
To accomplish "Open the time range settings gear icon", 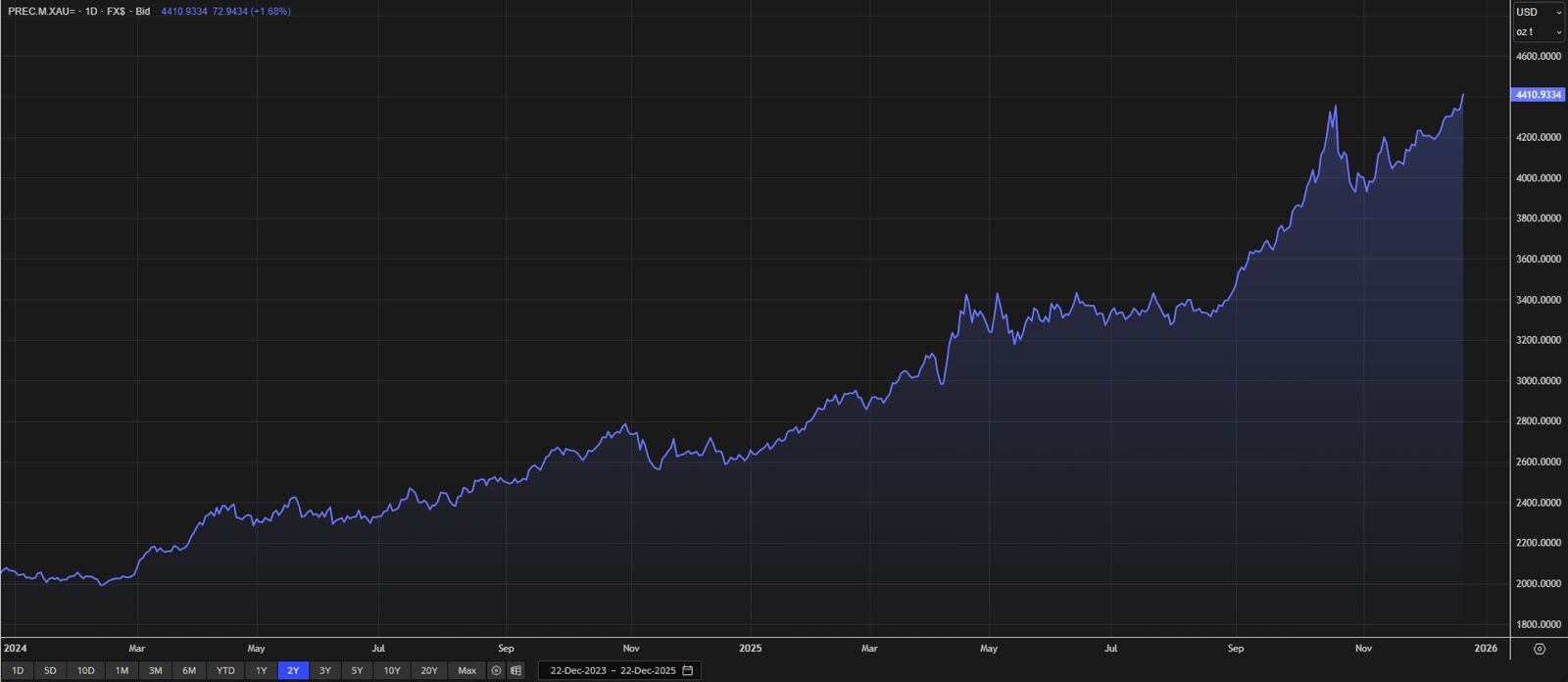I will click(x=496, y=671).
